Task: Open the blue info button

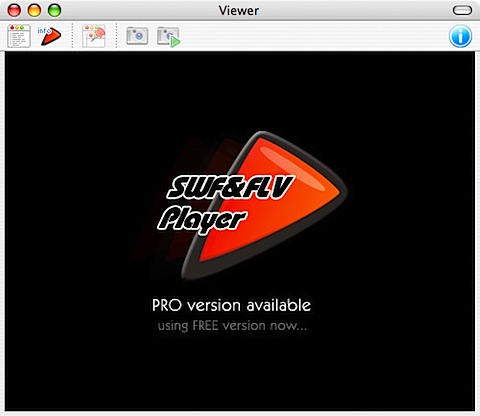Action: [460, 36]
